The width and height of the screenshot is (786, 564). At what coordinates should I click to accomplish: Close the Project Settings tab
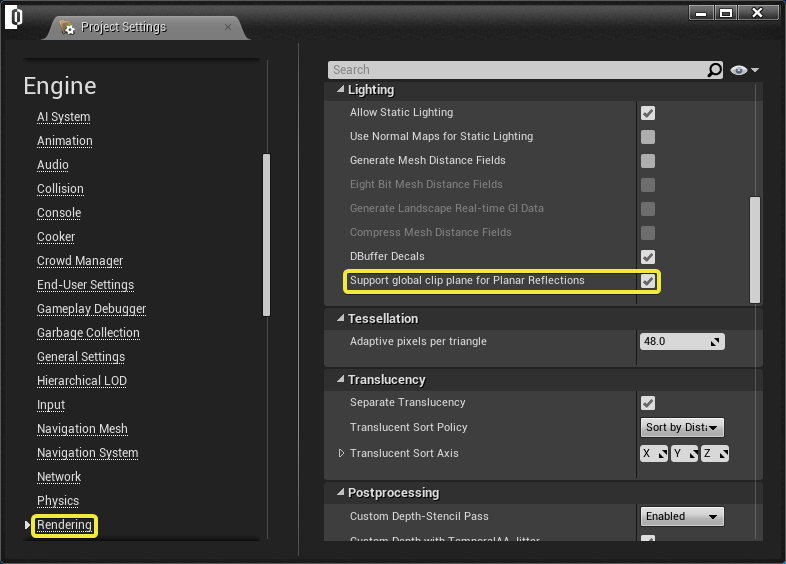[228, 27]
